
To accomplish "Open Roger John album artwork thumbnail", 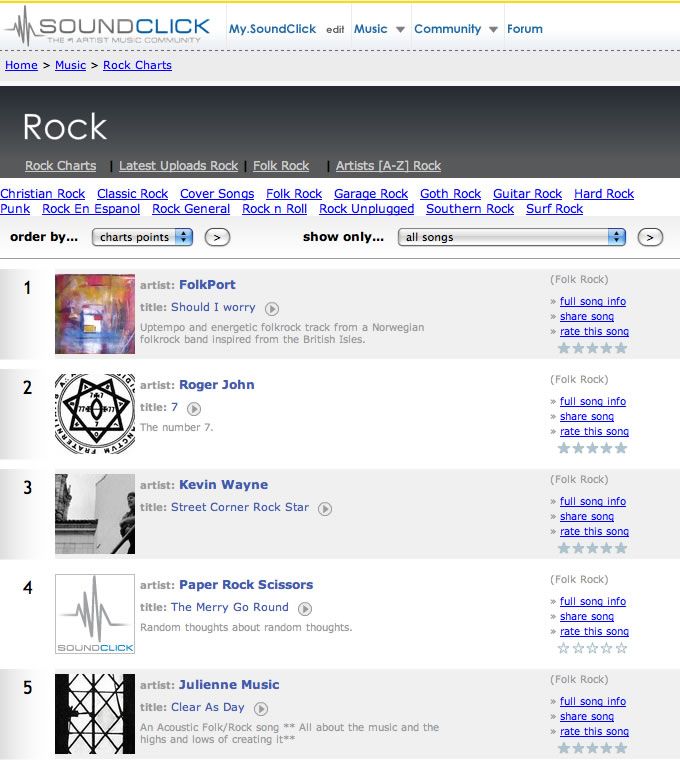I will click(95, 414).
